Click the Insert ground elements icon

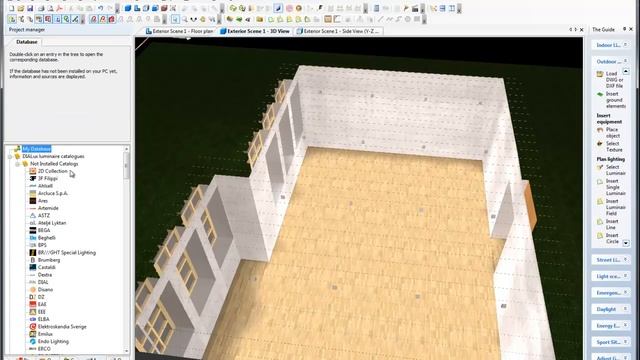click(600, 94)
